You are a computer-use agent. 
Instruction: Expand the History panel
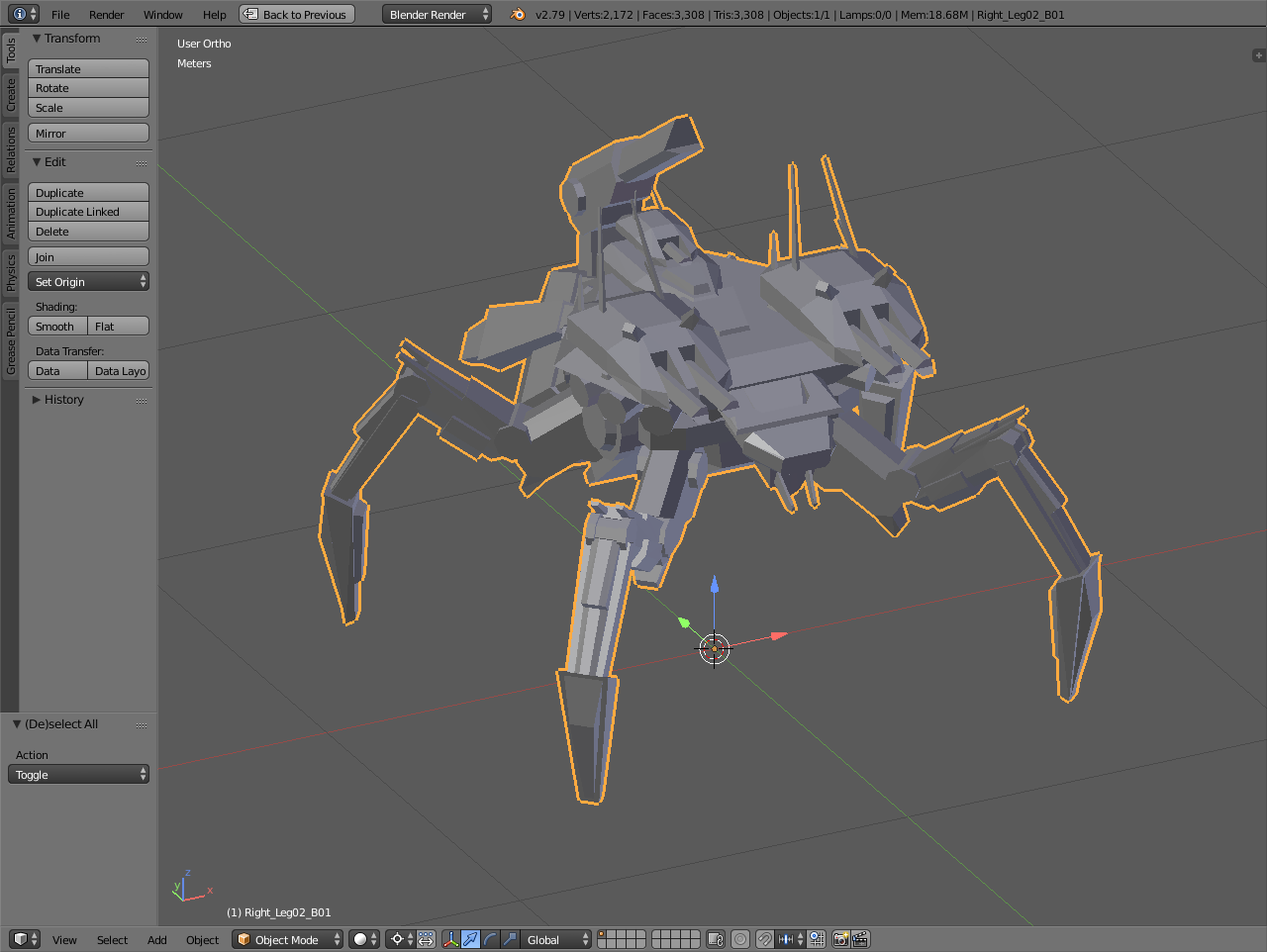63,400
